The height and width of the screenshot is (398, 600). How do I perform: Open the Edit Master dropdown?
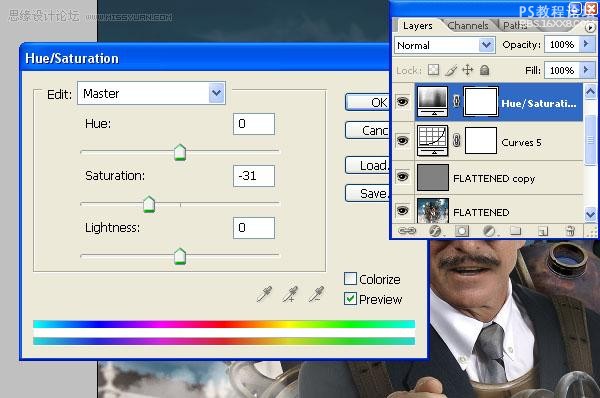tap(151, 93)
